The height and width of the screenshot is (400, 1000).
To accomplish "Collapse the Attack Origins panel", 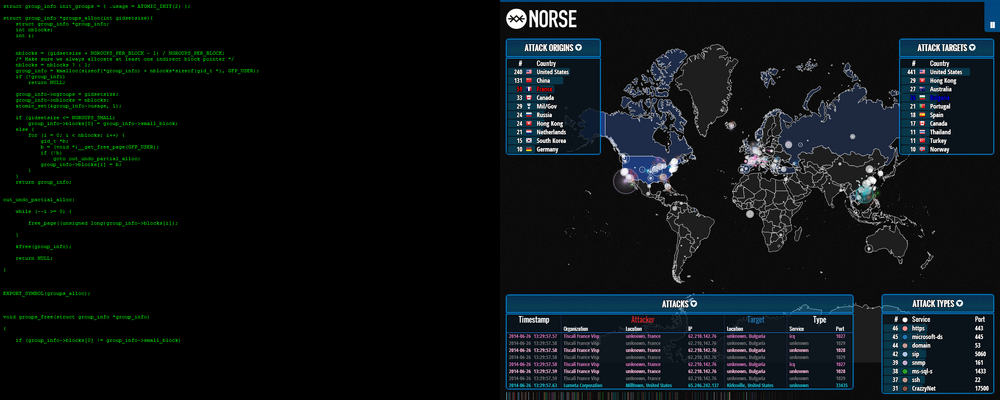I will pyautogui.click(x=578, y=48).
